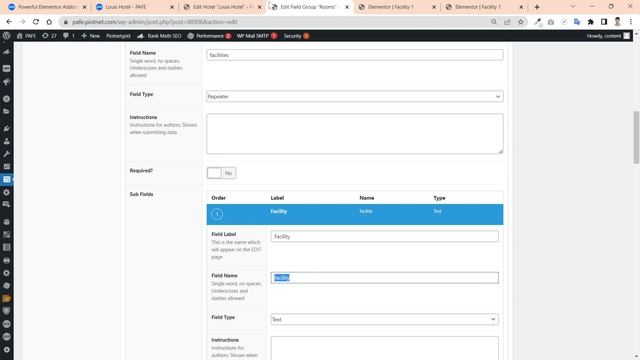
Task: Click the WordPress logo in admin bar
Action: click(x=7, y=36)
